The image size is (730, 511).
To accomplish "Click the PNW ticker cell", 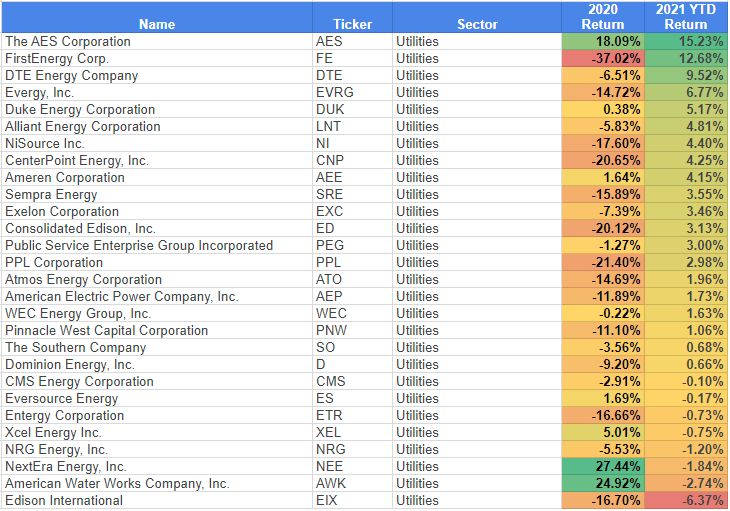I will click(x=352, y=330).
